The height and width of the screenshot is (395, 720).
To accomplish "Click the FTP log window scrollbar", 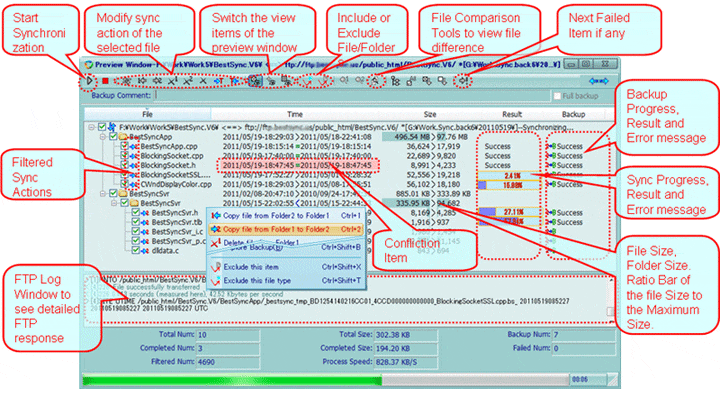I will click(611, 299).
